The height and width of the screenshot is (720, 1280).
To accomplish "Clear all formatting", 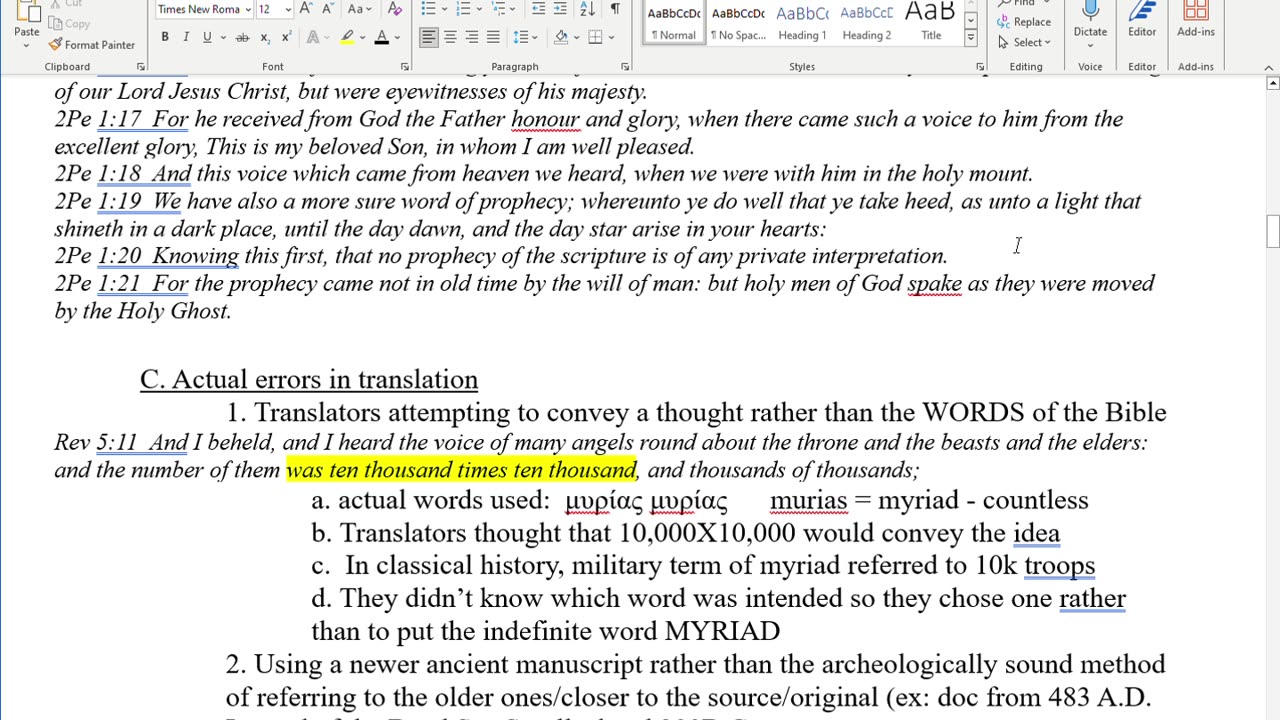I will pos(394,9).
